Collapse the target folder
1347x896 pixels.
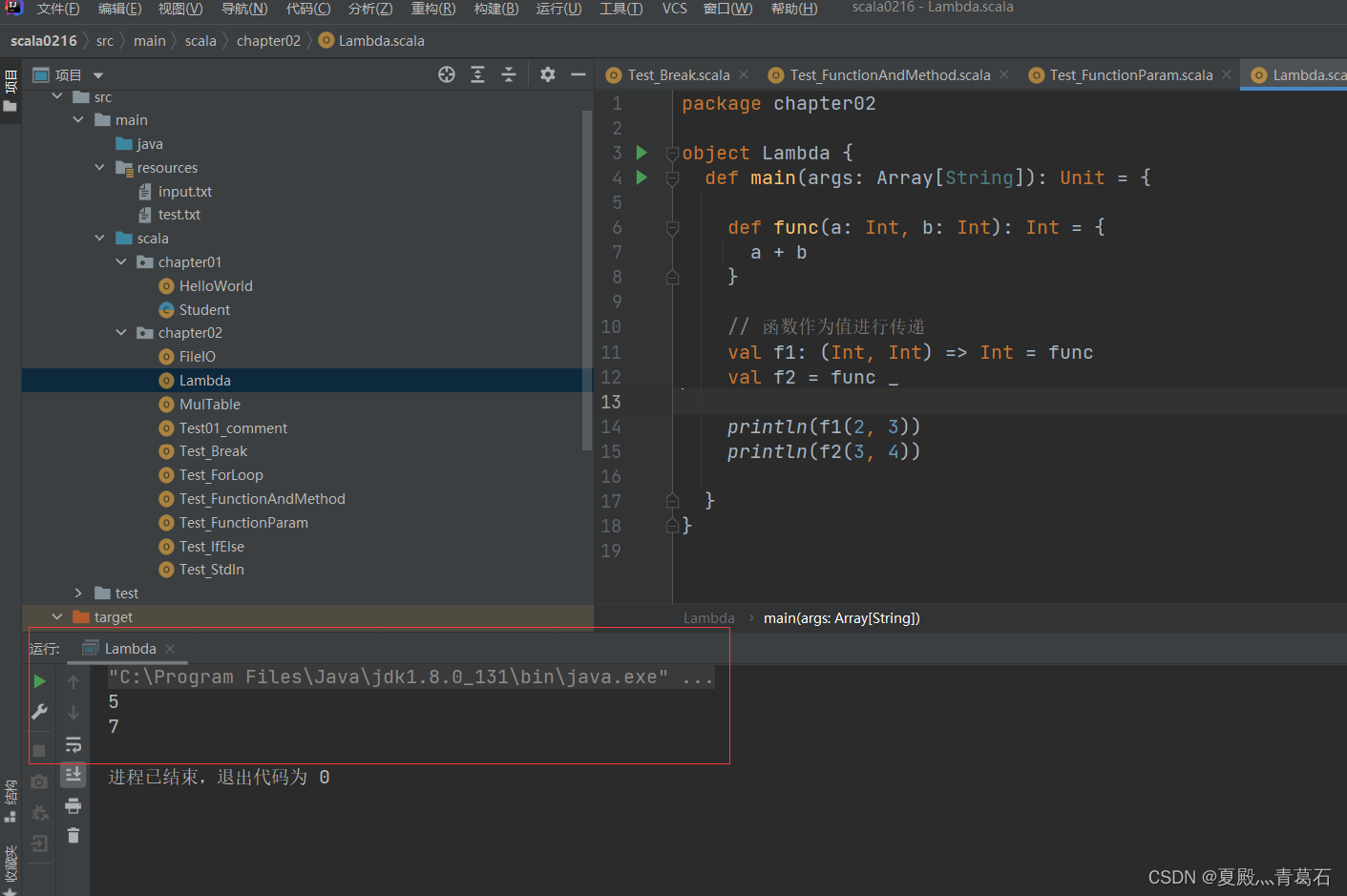[x=57, y=617]
